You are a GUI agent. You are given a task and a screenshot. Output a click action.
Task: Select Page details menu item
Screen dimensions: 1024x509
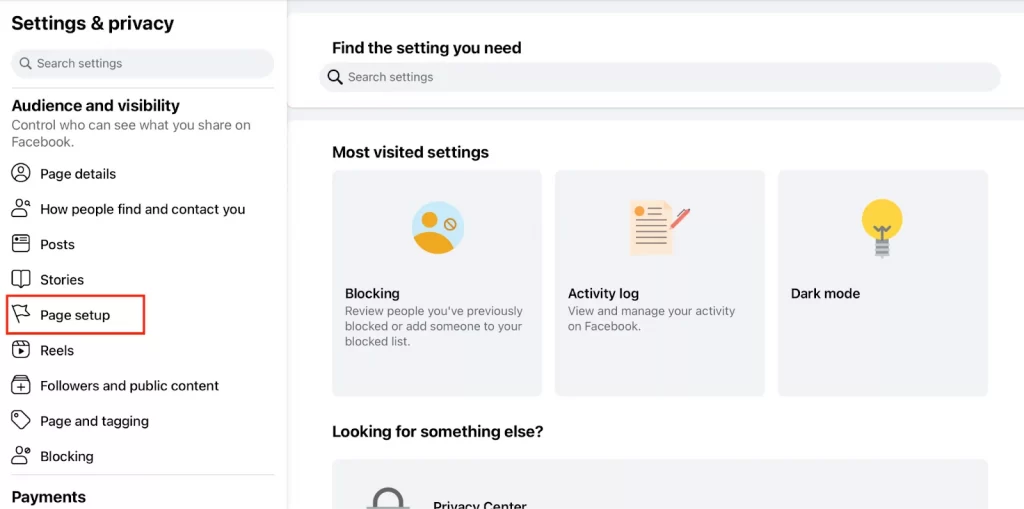point(78,174)
